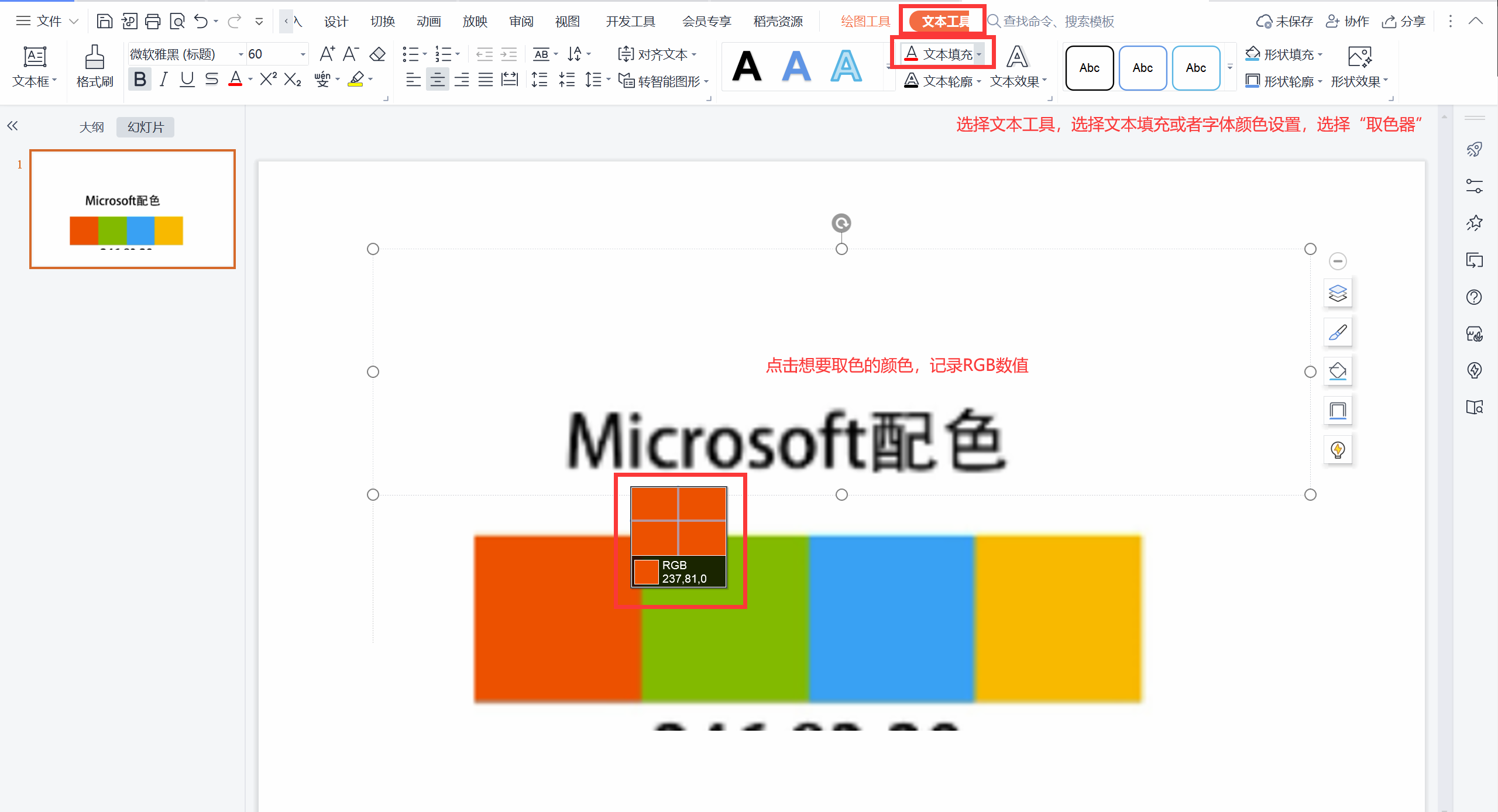Select slide 1 thumbnail

click(x=133, y=209)
